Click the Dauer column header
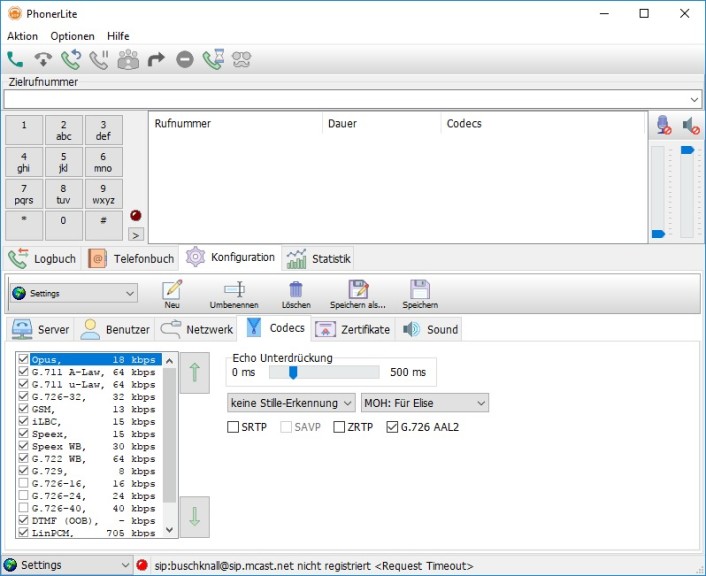The width and height of the screenshot is (706, 576). pos(381,123)
